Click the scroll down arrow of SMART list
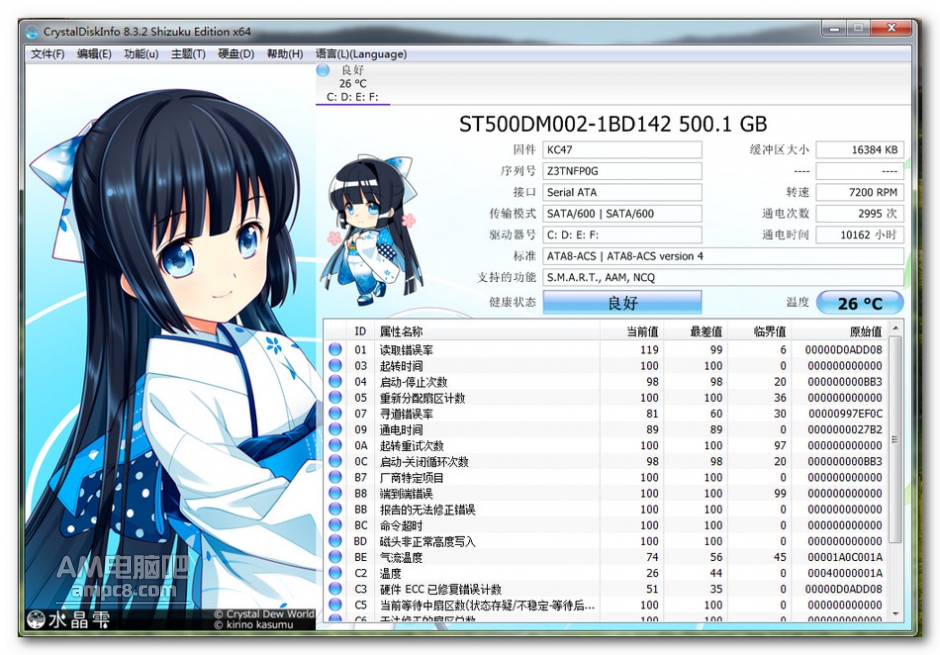The image size is (940, 655). (896, 614)
